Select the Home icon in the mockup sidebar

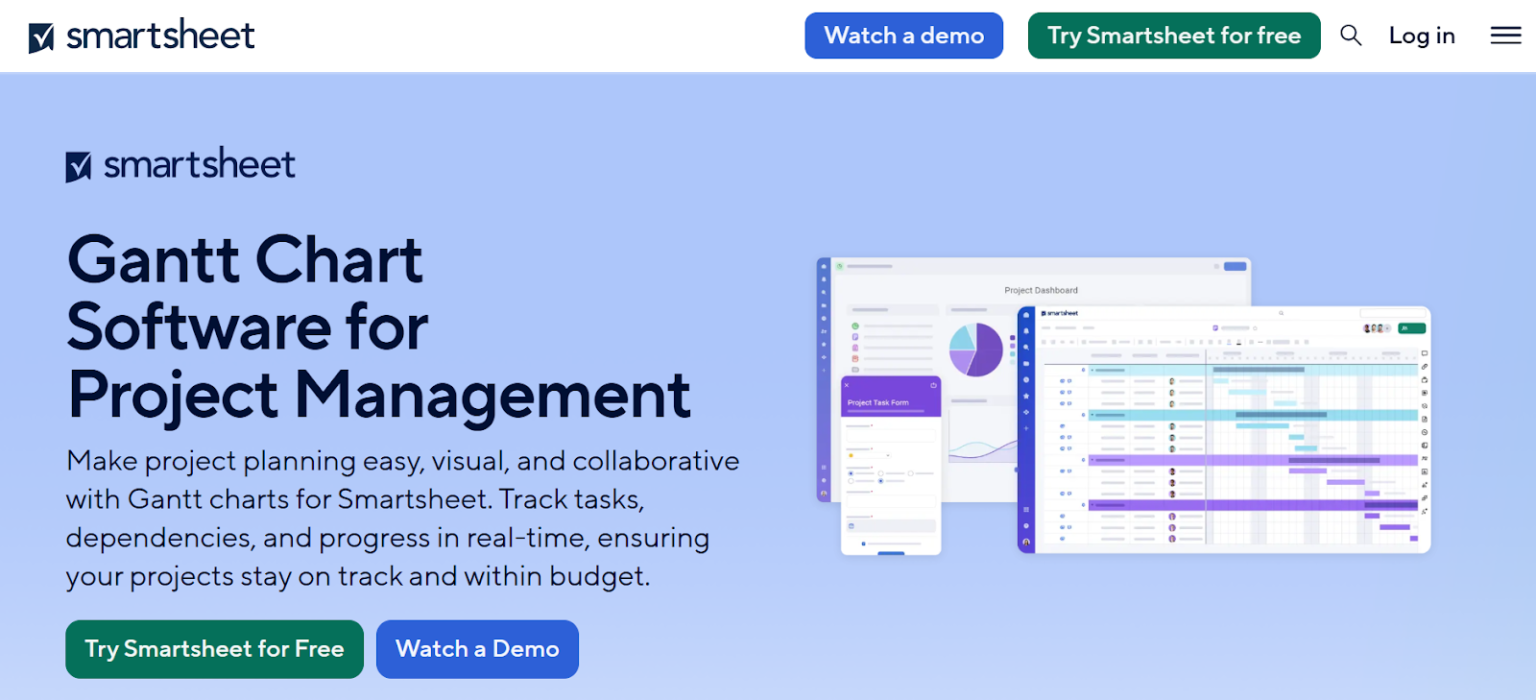coord(1026,315)
